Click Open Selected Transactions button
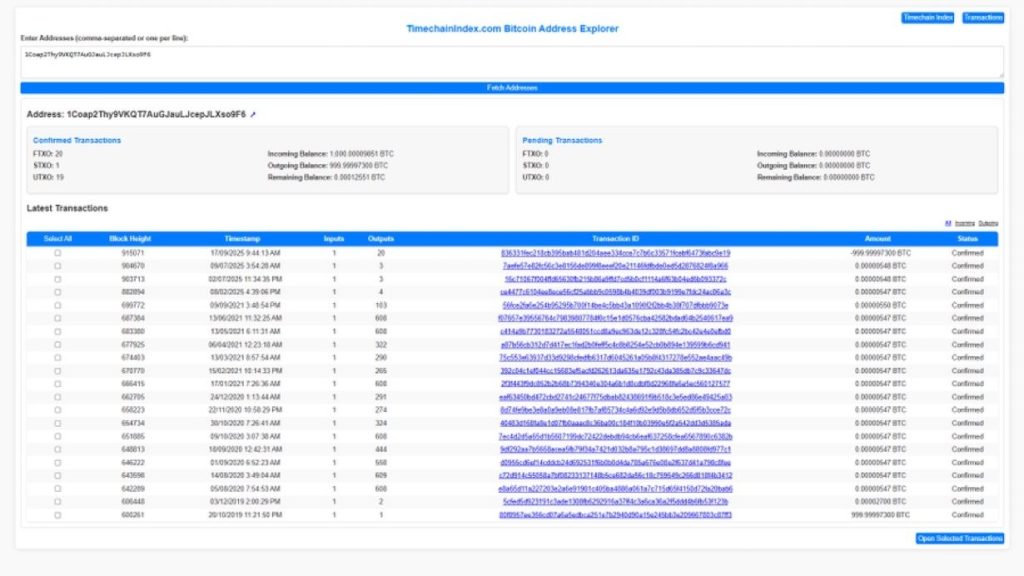1024x576 pixels. pyautogui.click(x=960, y=539)
